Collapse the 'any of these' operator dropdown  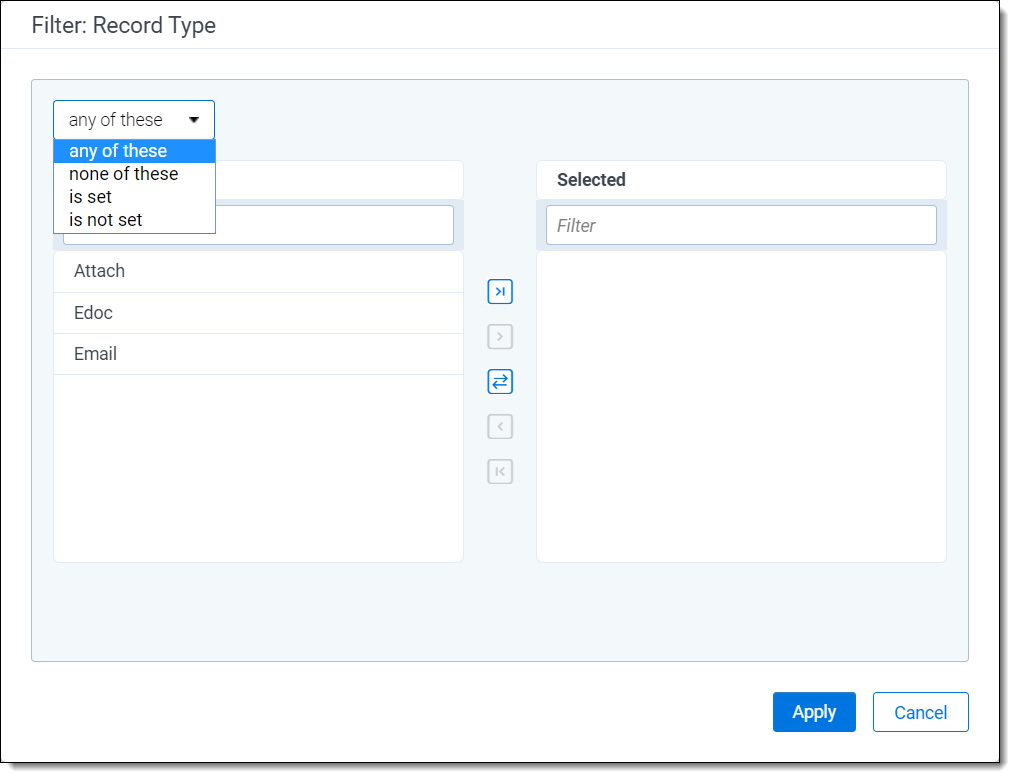point(134,120)
